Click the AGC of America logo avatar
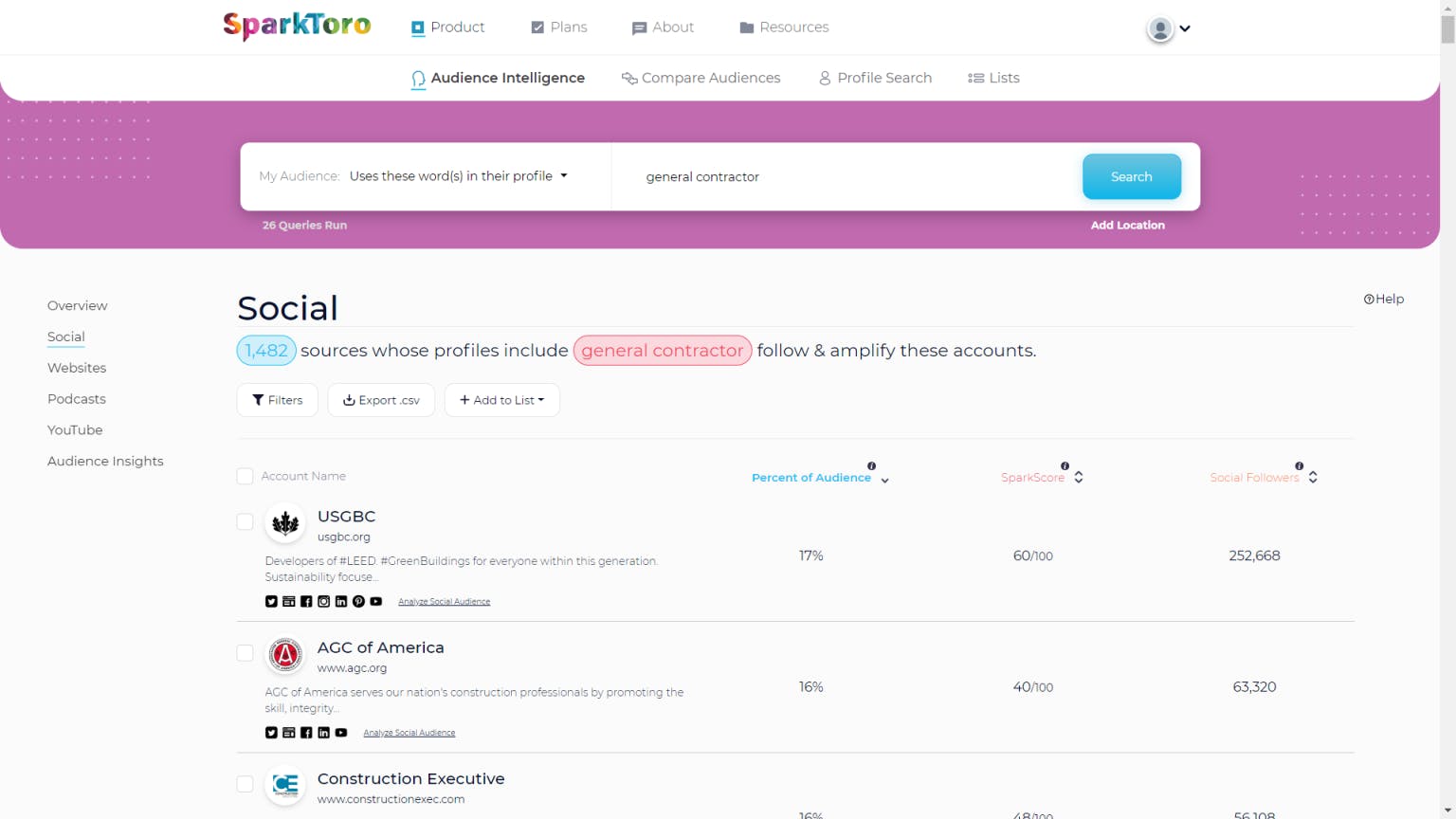This screenshot has height=819, width=1456. point(285,654)
